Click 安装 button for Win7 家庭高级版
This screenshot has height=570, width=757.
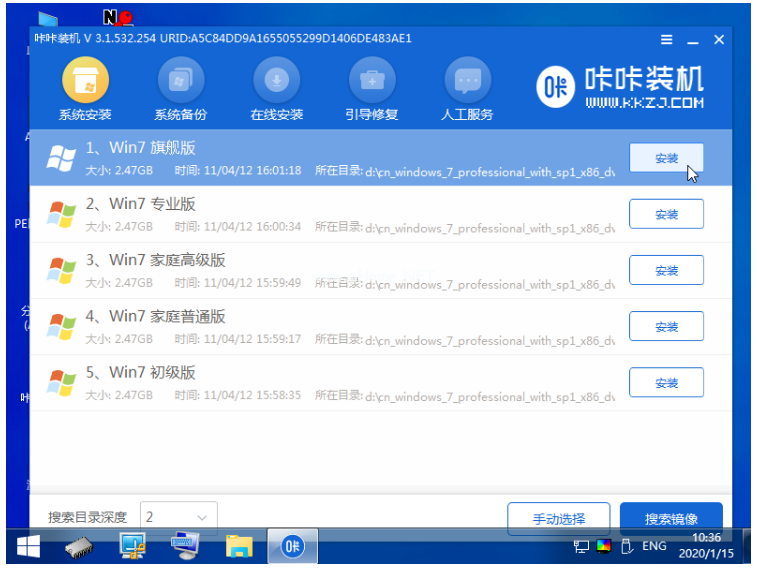[x=666, y=270]
